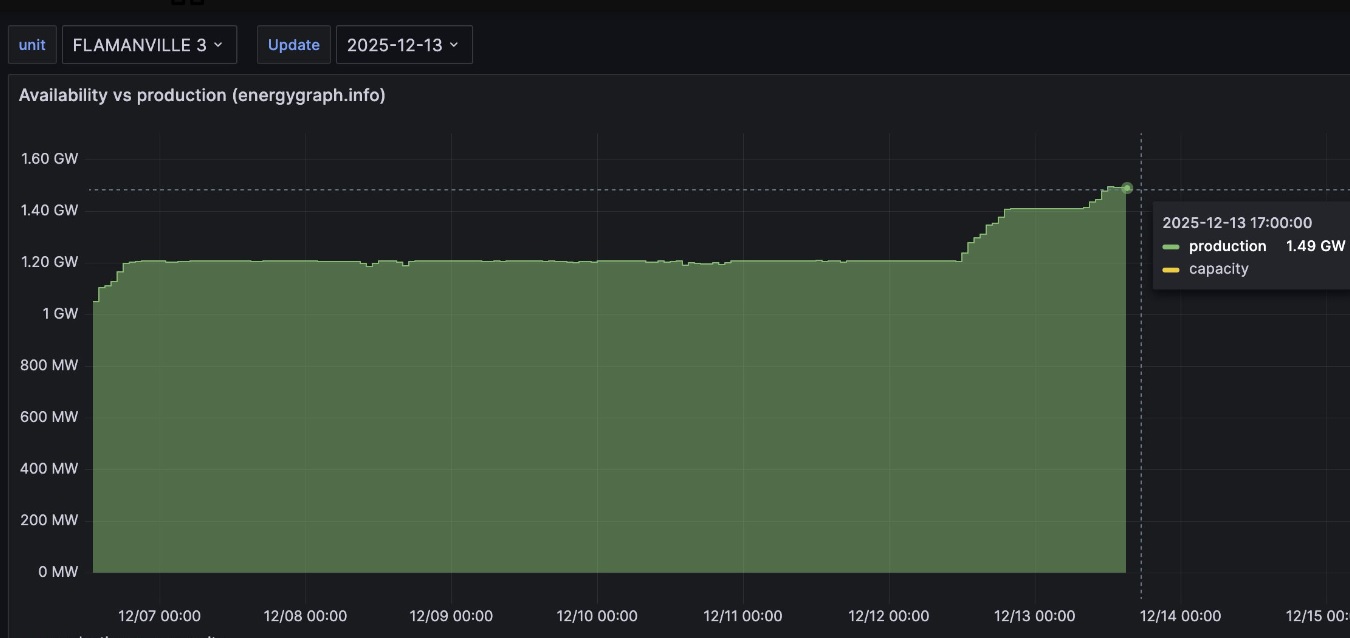
Task: Select the 'production' series name in the tooltip
Action: point(1227,246)
